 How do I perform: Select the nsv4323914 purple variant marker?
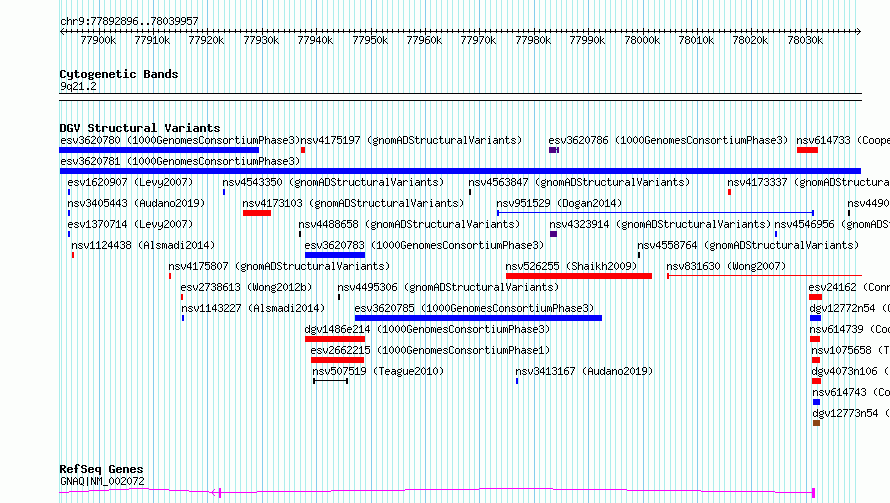(x=553, y=234)
